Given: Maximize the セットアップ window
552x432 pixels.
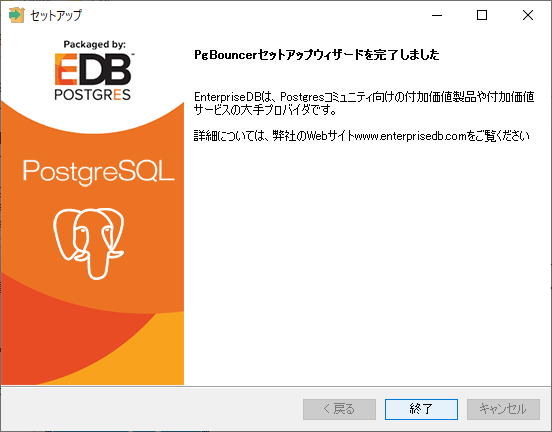Looking at the screenshot, I should click(x=482, y=15).
